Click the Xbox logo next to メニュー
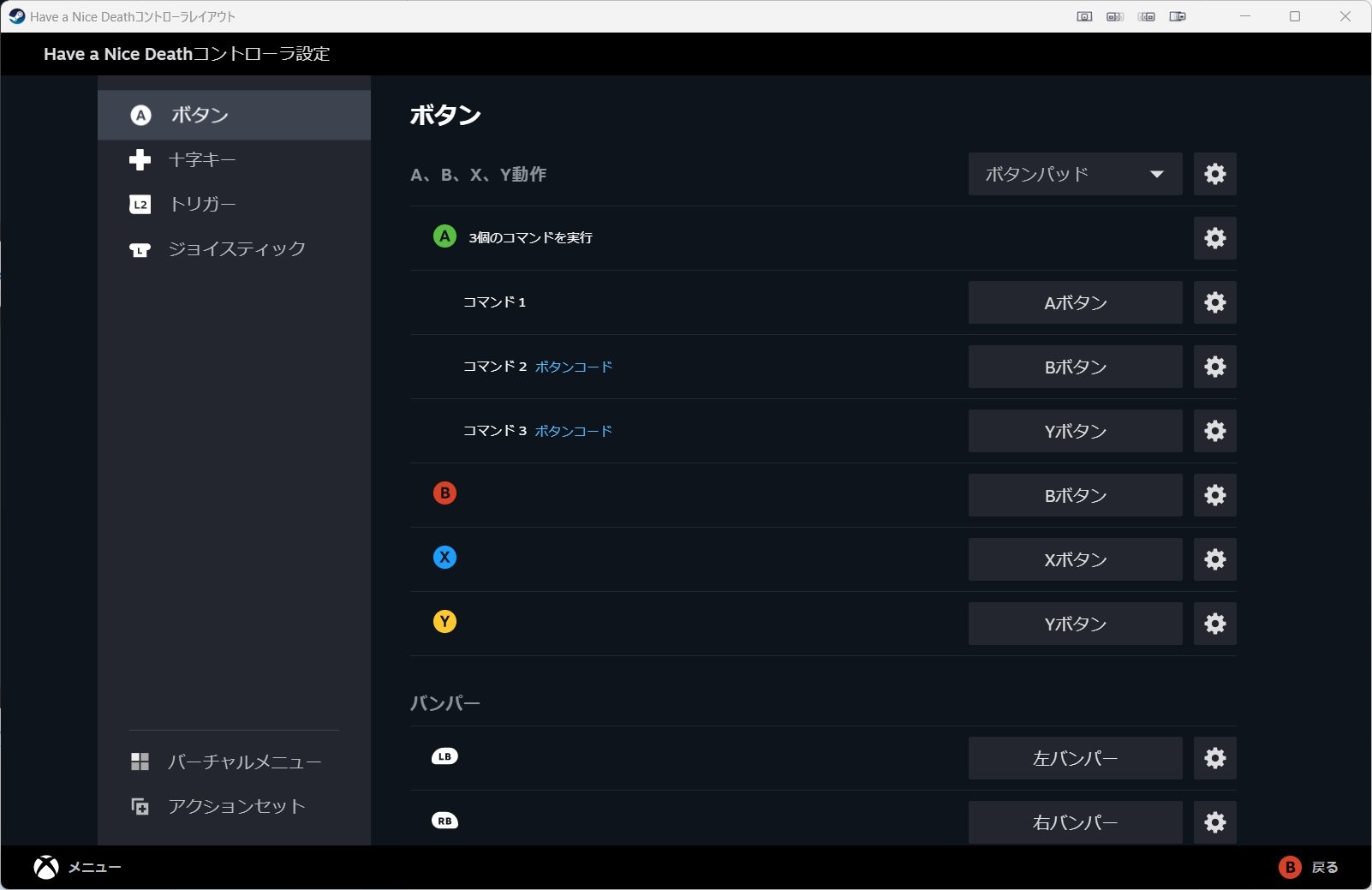The height and width of the screenshot is (890, 1372). [x=46, y=868]
